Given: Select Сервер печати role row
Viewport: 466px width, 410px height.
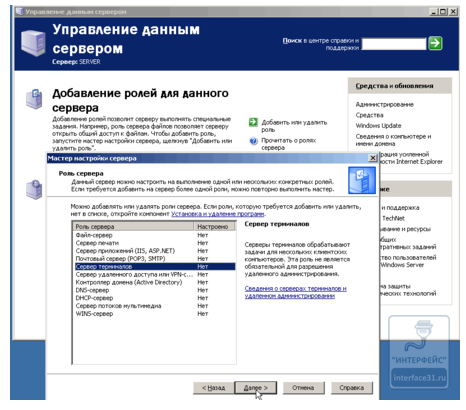Looking at the screenshot, I should [x=155, y=243].
